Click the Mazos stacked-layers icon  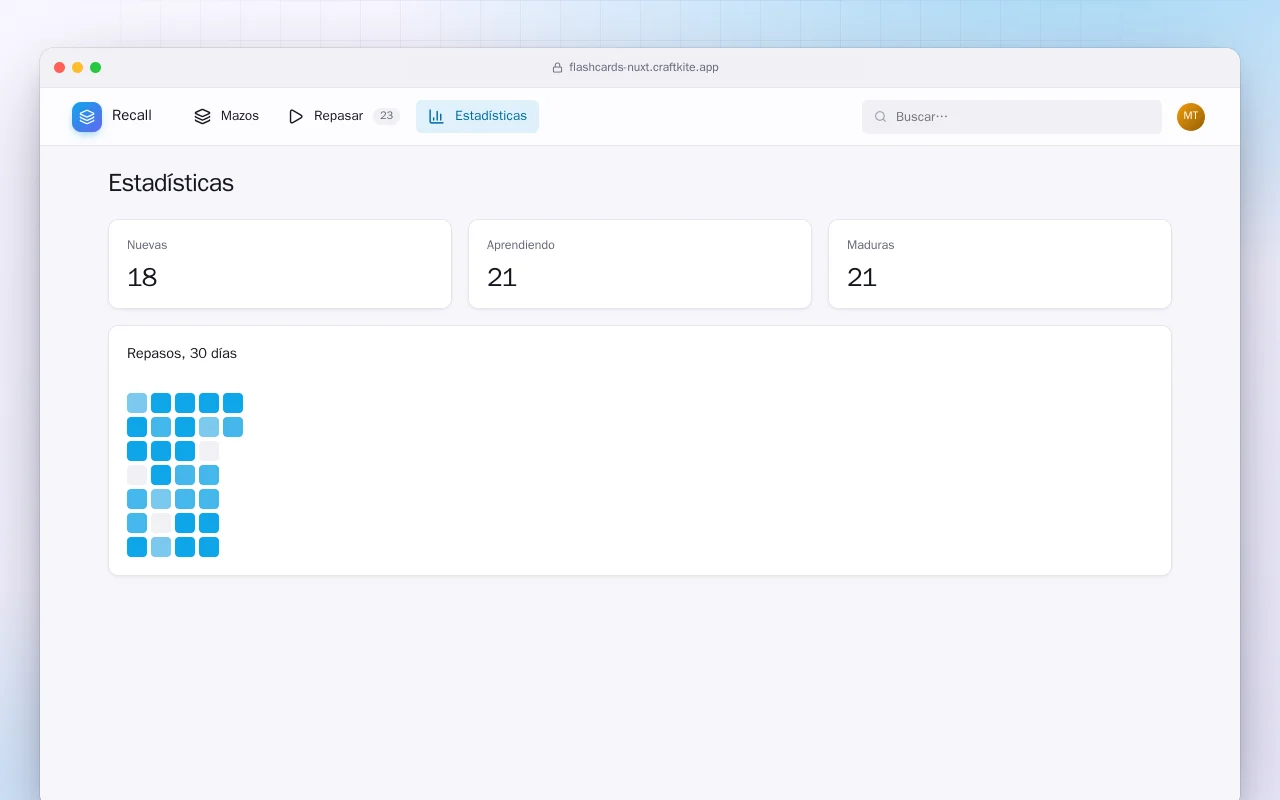click(x=202, y=116)
